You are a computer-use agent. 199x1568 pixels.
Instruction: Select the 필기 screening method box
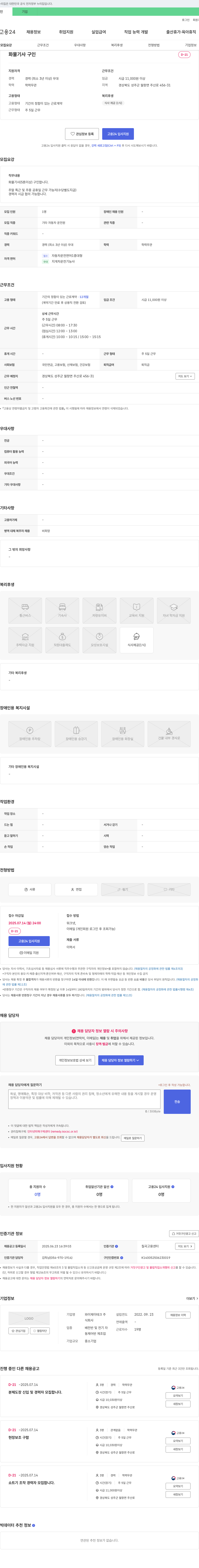click(123, 889)
